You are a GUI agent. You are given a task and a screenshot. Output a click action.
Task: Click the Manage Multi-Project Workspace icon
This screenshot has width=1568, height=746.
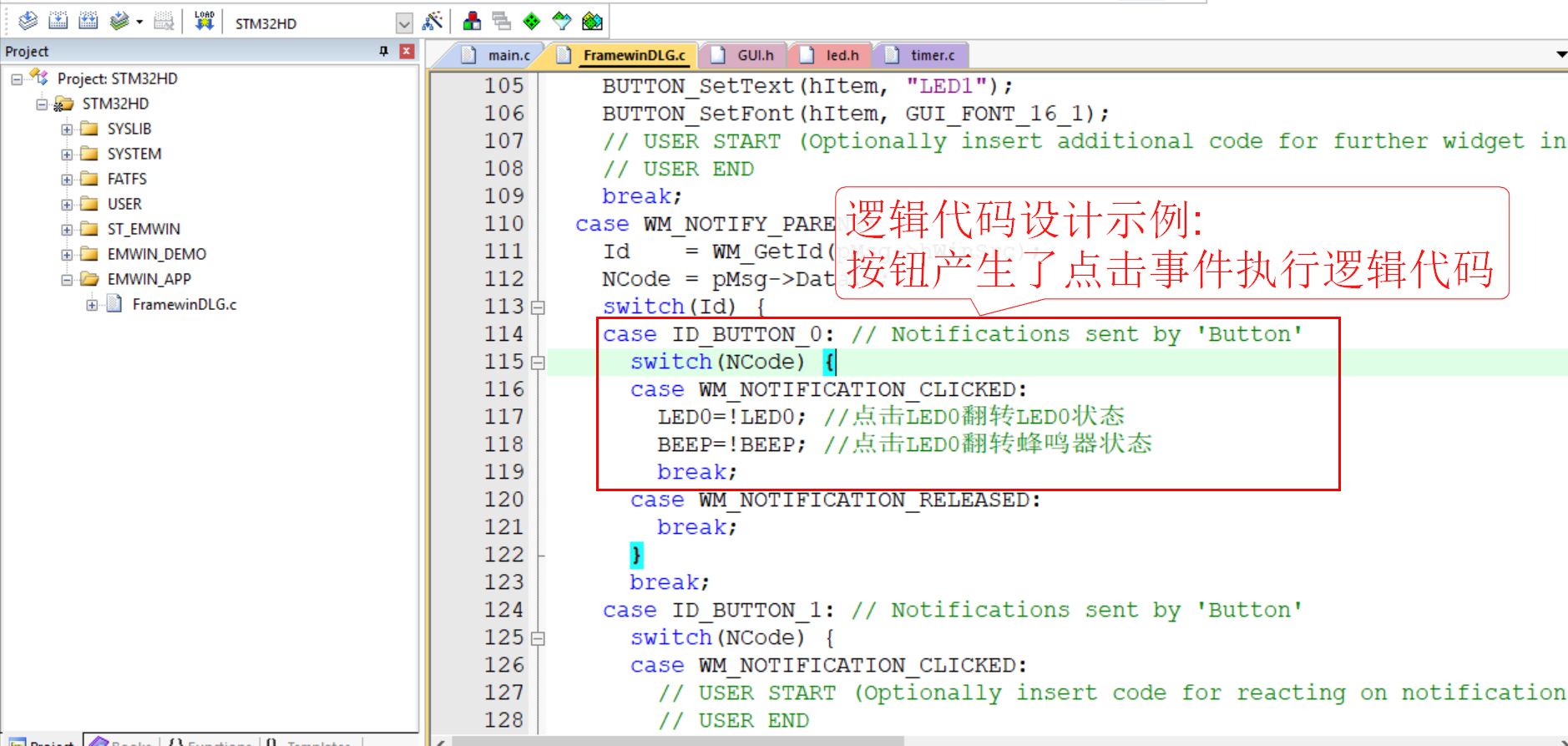502,21
